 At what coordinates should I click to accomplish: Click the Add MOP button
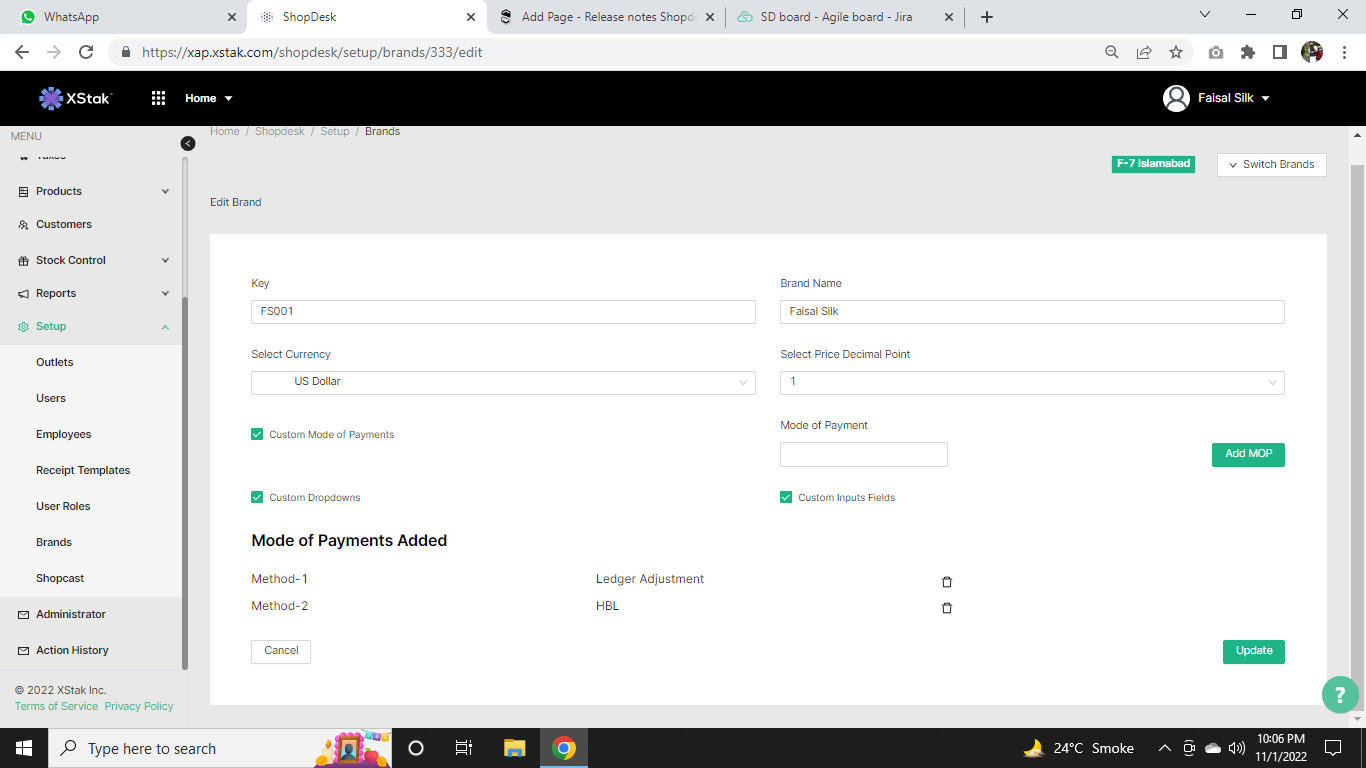tap(1248, 454)
